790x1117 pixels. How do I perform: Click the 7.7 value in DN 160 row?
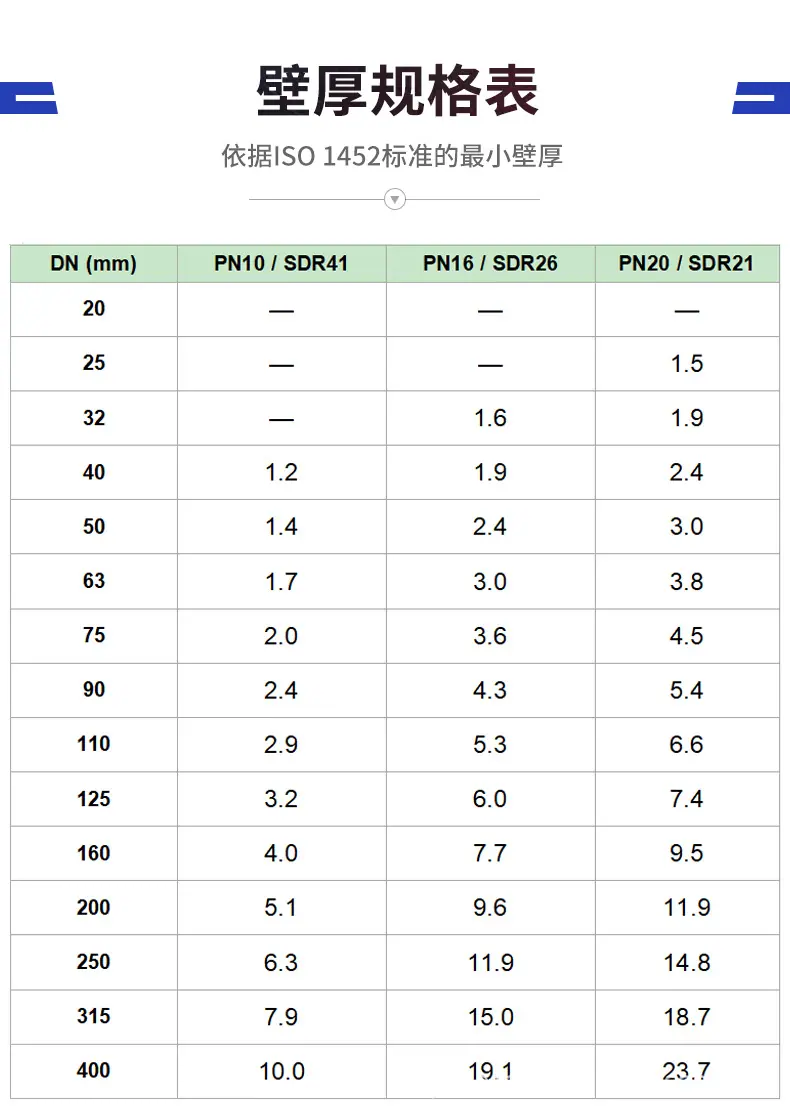pos(490,853)
